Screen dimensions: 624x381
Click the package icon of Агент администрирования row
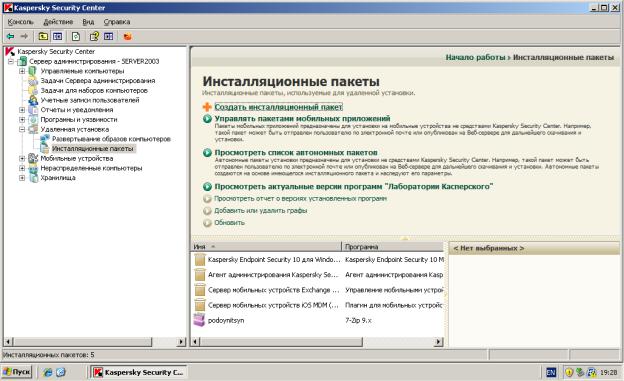200,275
